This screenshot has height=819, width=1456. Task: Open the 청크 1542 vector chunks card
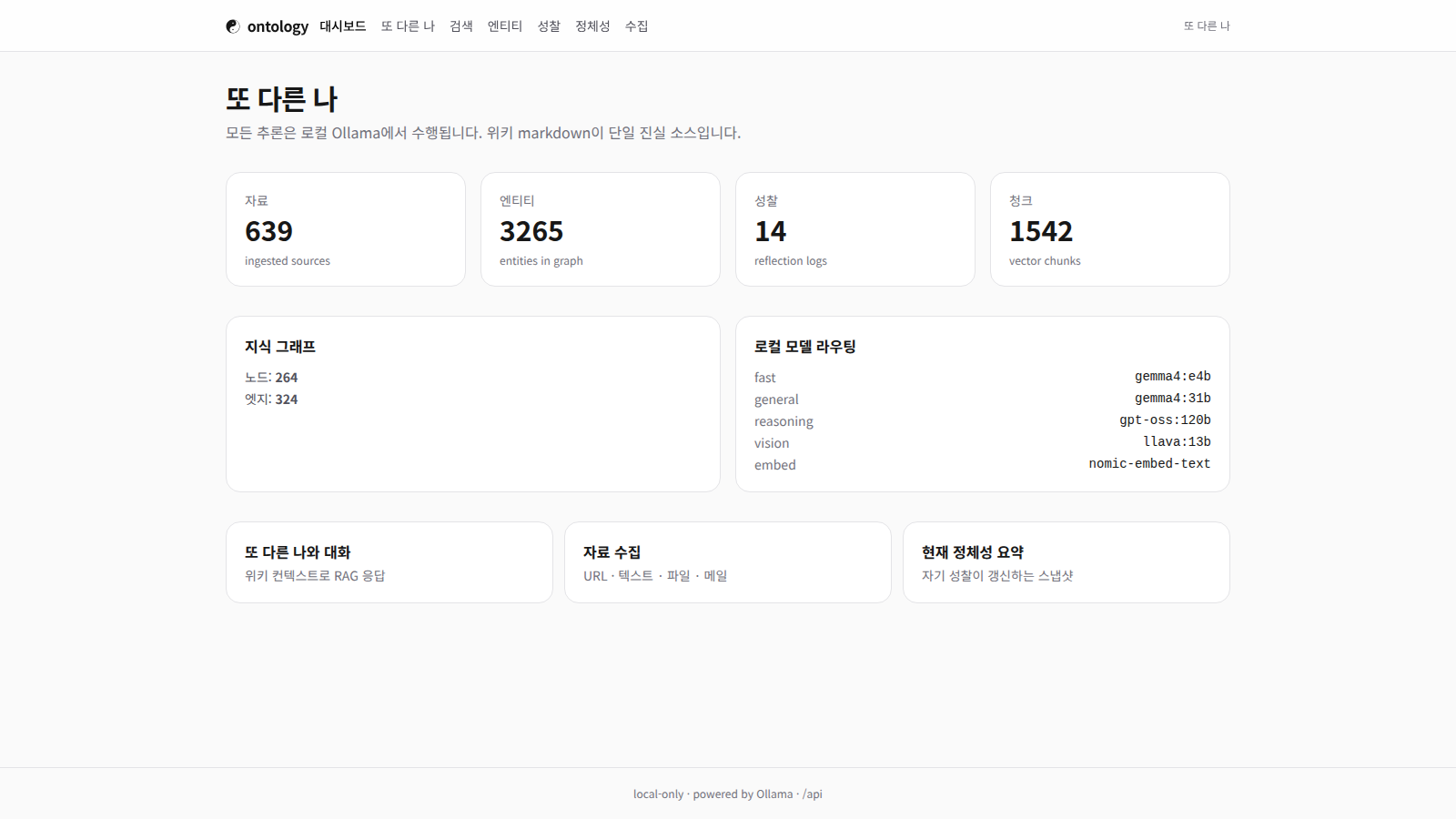(x=1110, y=229)
